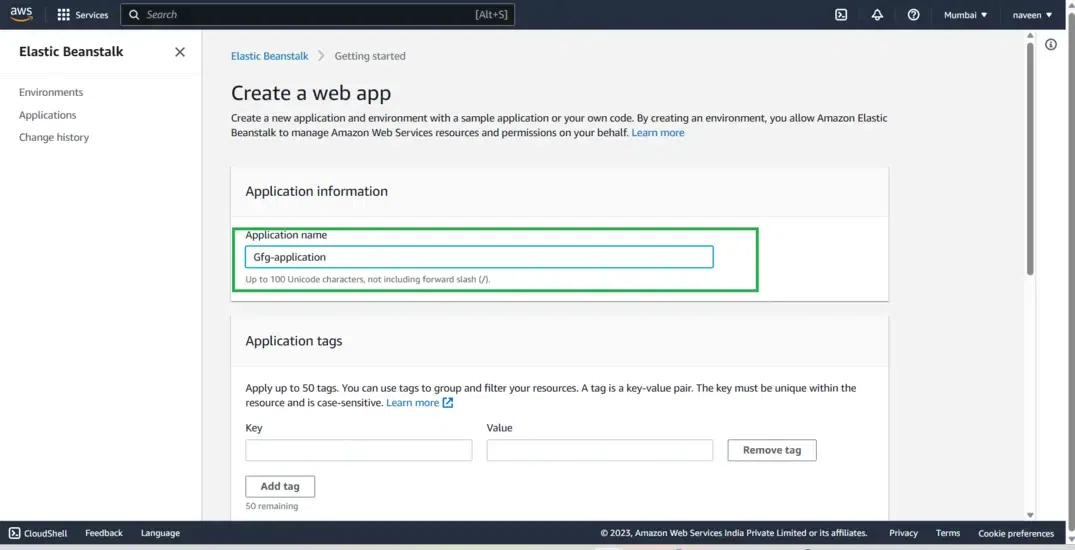Open Language in the footer
This screenshot has height=550, width=1075.
pyautogui.click(x=160, y=533)
